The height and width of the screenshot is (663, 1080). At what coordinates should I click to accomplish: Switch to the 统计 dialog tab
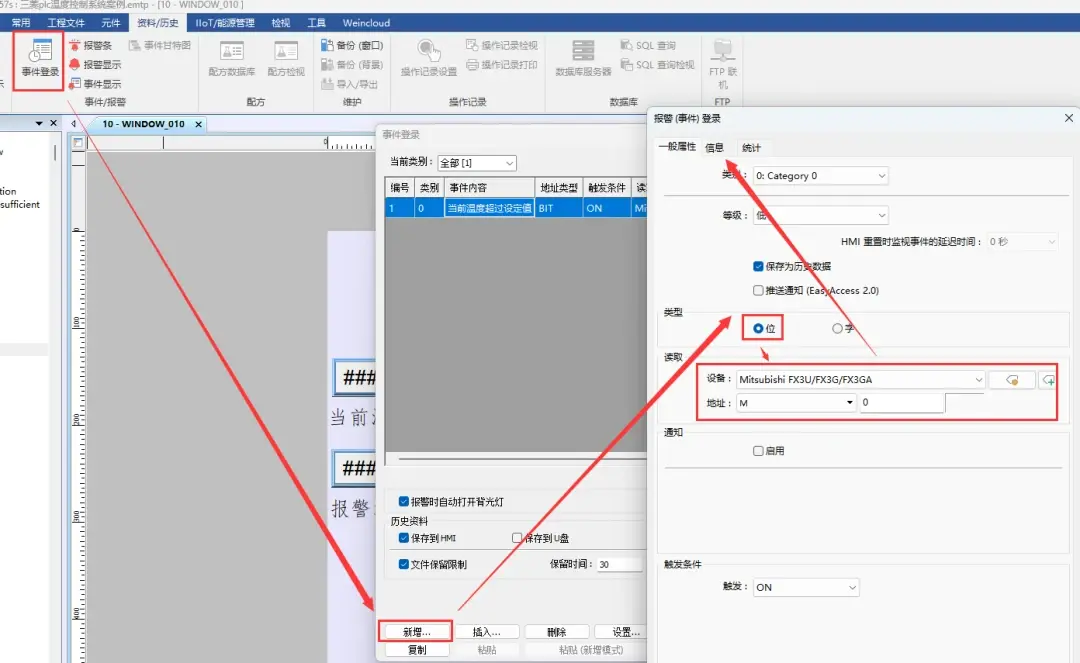[751, 147]
